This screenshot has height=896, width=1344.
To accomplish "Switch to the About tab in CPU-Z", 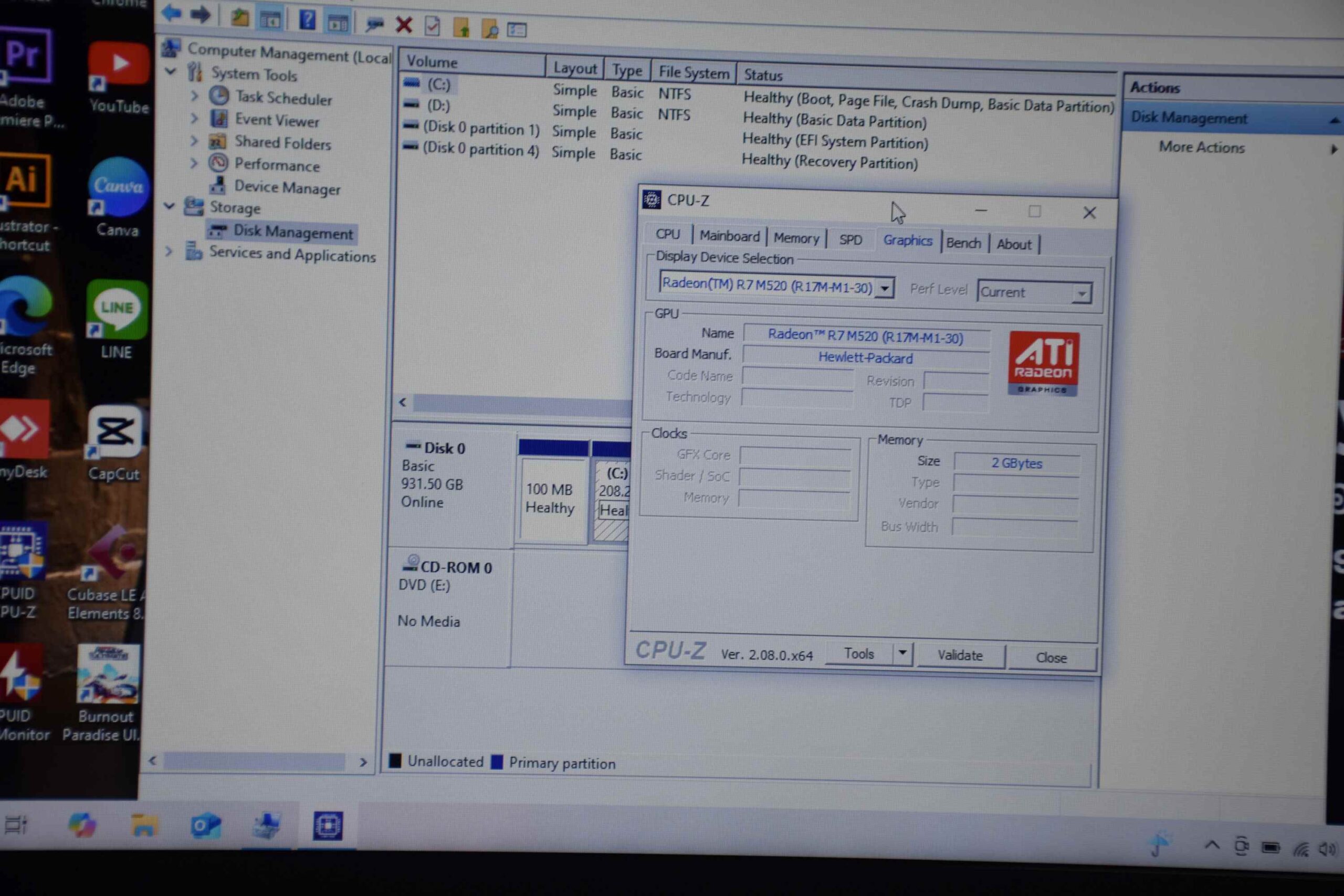I will coord(1014,244).
